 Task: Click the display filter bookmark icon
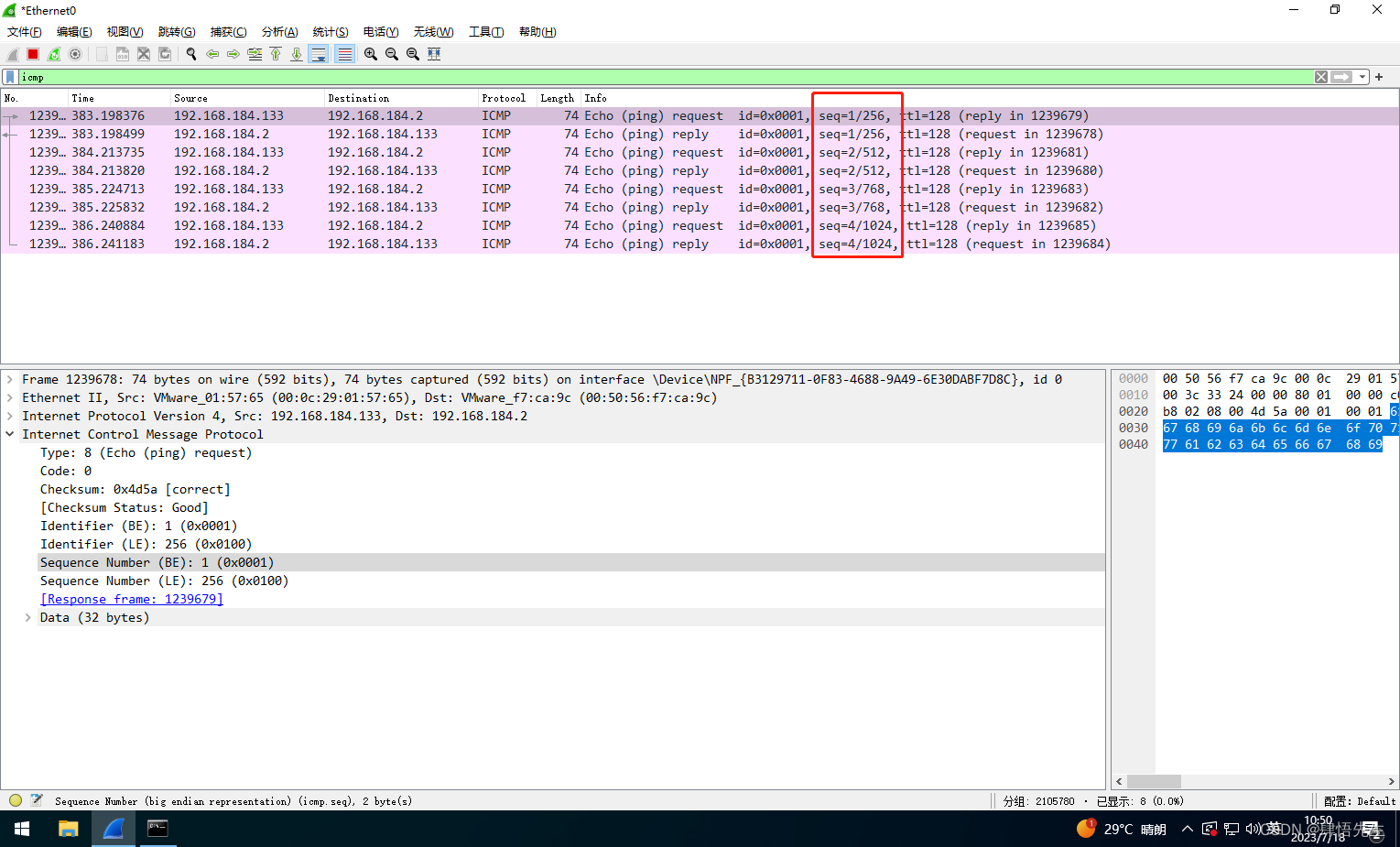tap(10, 77)
